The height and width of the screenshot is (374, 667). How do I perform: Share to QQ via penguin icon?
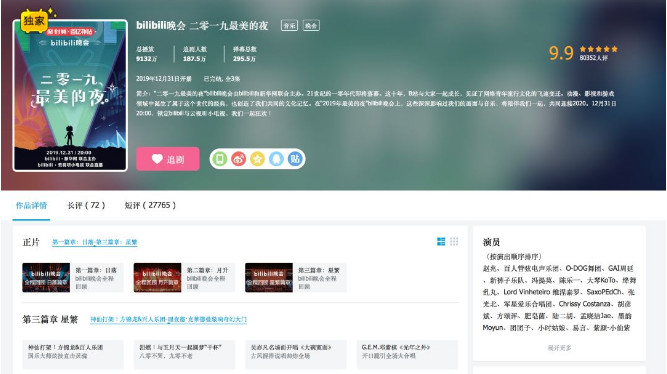[x=276, y=159]
